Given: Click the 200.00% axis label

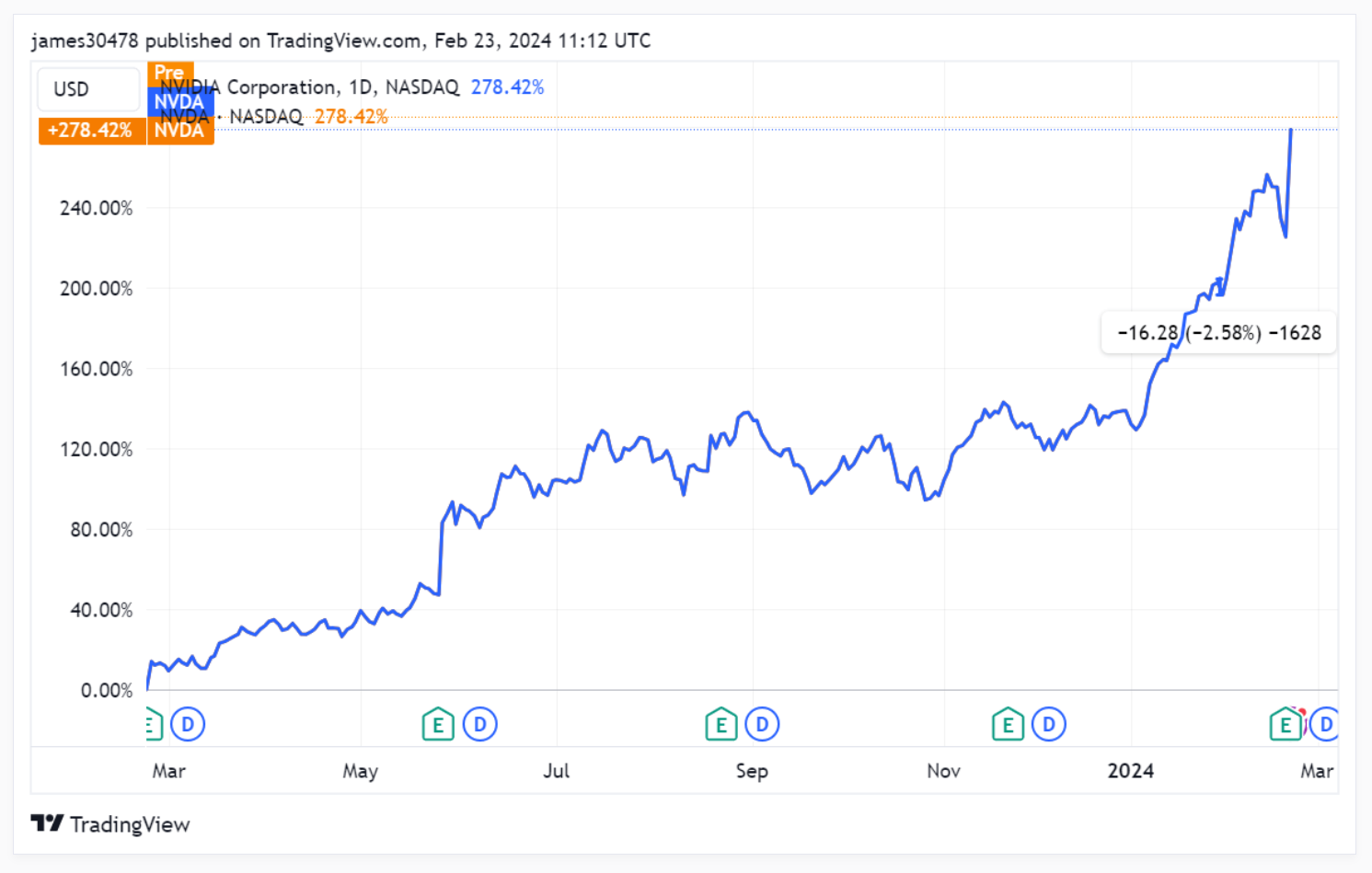Looking at the screenshot, I should (97, 289).
